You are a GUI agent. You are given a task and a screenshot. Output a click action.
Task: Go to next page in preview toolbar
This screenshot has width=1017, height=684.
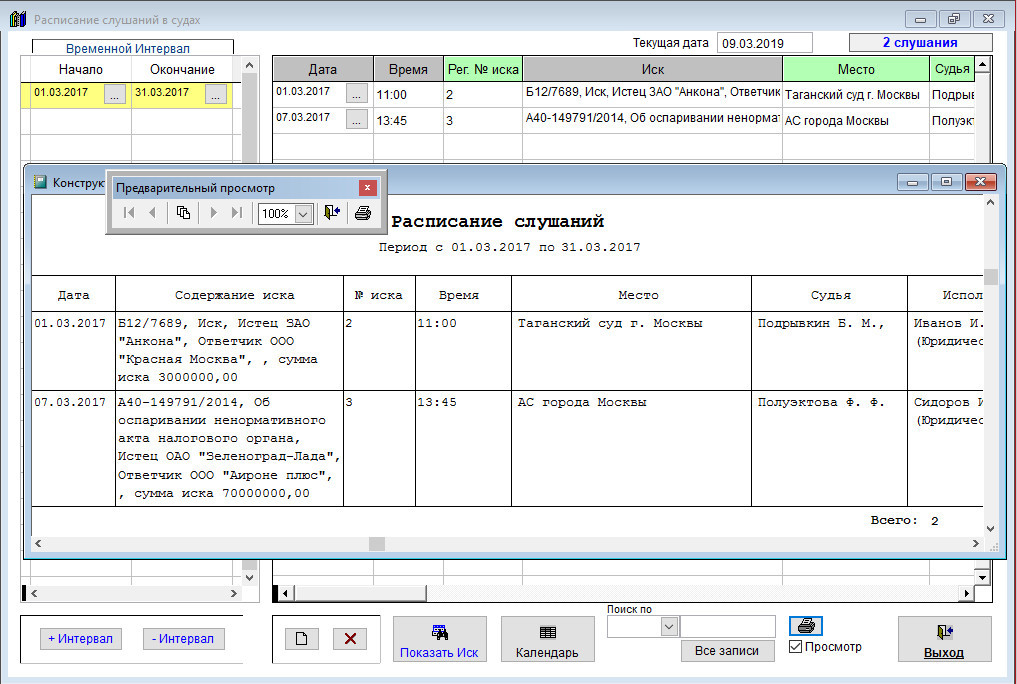[x=212, y=213]
